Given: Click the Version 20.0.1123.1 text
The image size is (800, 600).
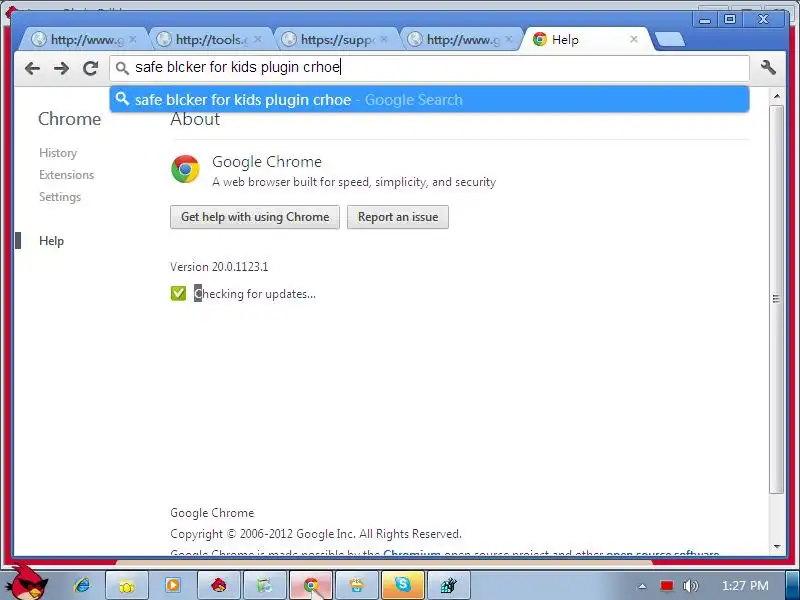Looking at the screenshot, I should (x=219, y=266).
